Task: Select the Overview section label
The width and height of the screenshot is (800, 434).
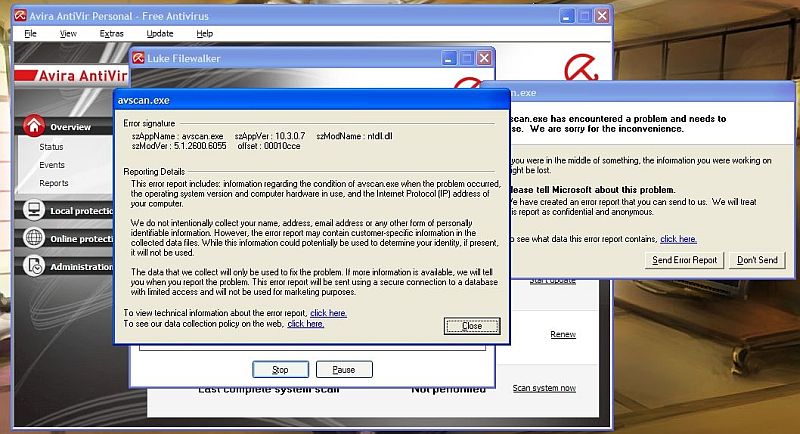Action: click(70, 127)
